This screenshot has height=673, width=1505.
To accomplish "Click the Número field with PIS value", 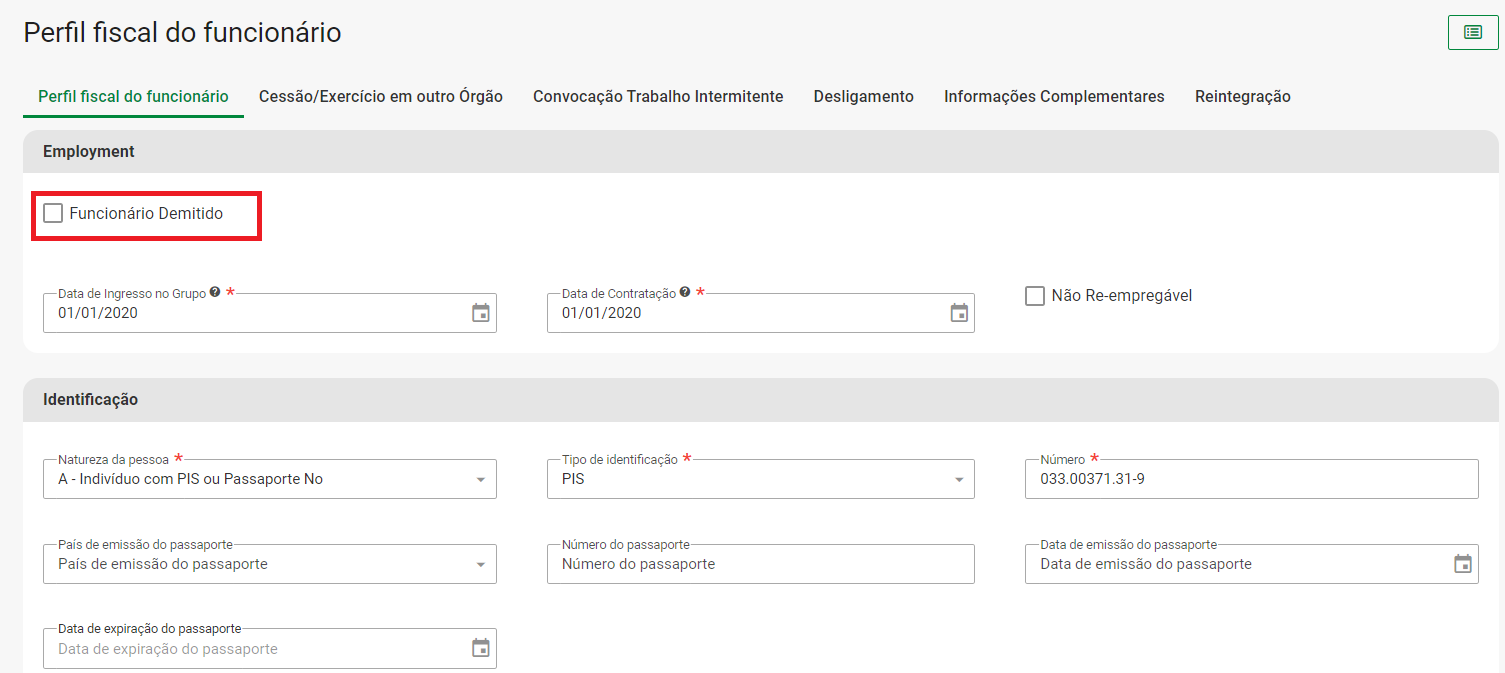I will coord(1250,480).
